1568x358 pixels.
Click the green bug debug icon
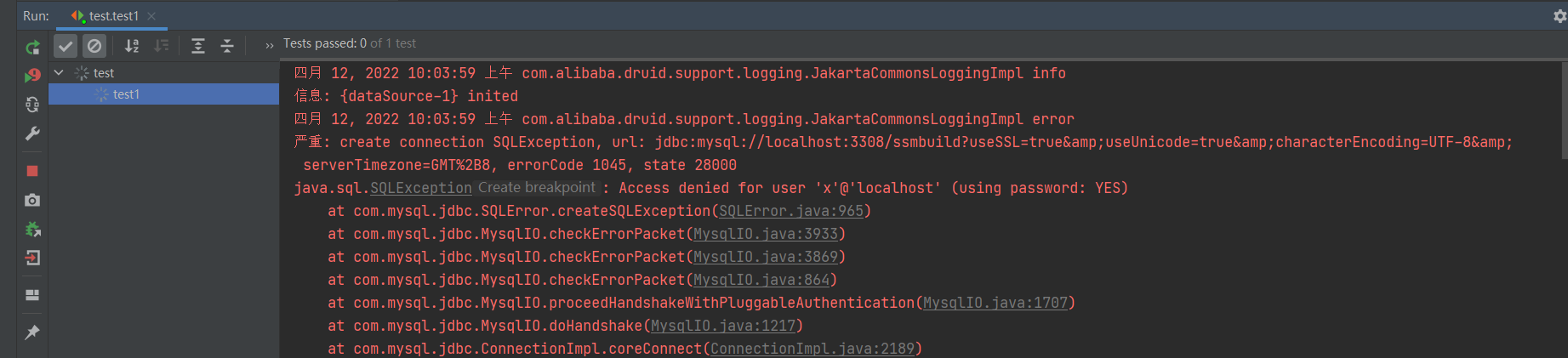coord(32,229)
